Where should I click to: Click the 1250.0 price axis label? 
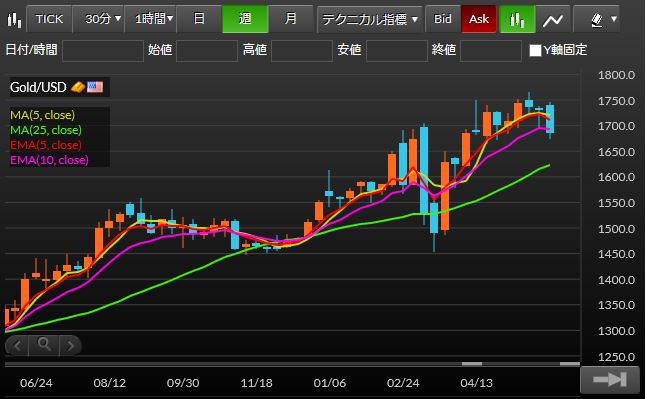(x=616, y=357)
